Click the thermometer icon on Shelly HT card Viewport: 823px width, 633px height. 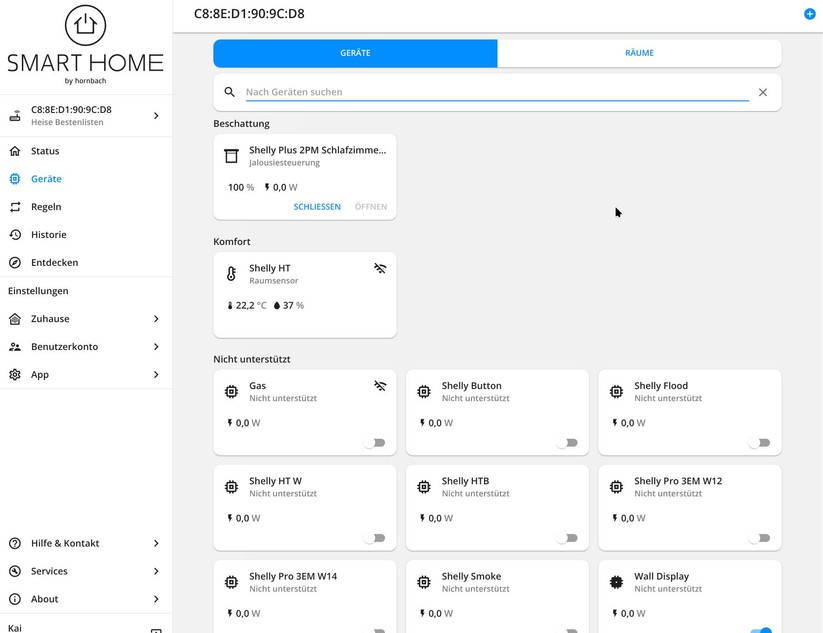(231, 272)
